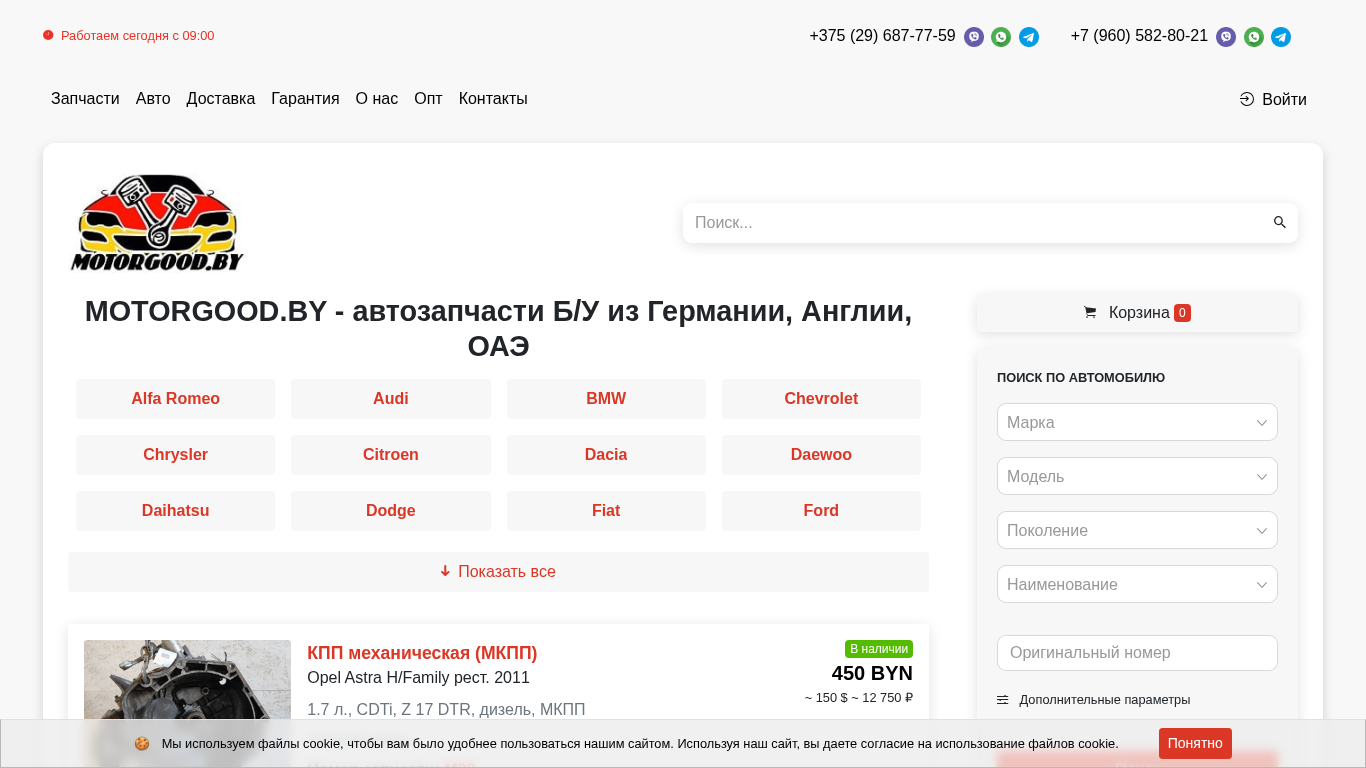Select the Daihatsu brand button
Image resolution: width=1366 pixels, height=768 pixels.
[x=175, y=511]
